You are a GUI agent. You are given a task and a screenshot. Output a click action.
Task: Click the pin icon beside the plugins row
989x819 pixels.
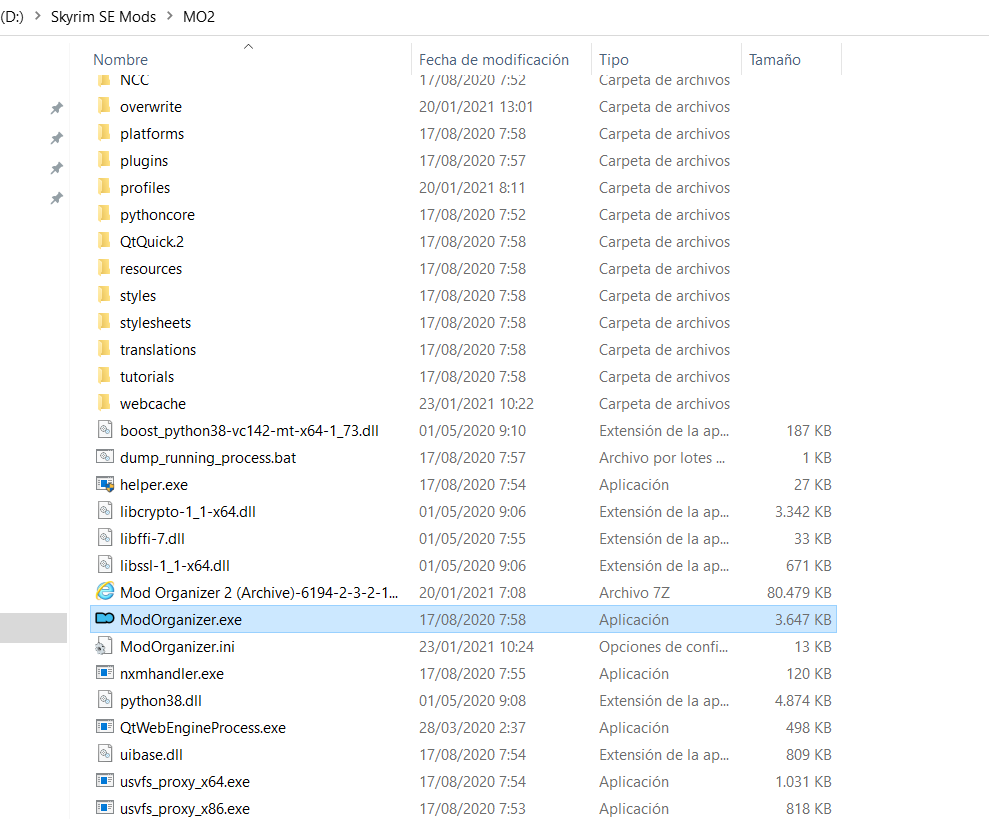point(57,168)
